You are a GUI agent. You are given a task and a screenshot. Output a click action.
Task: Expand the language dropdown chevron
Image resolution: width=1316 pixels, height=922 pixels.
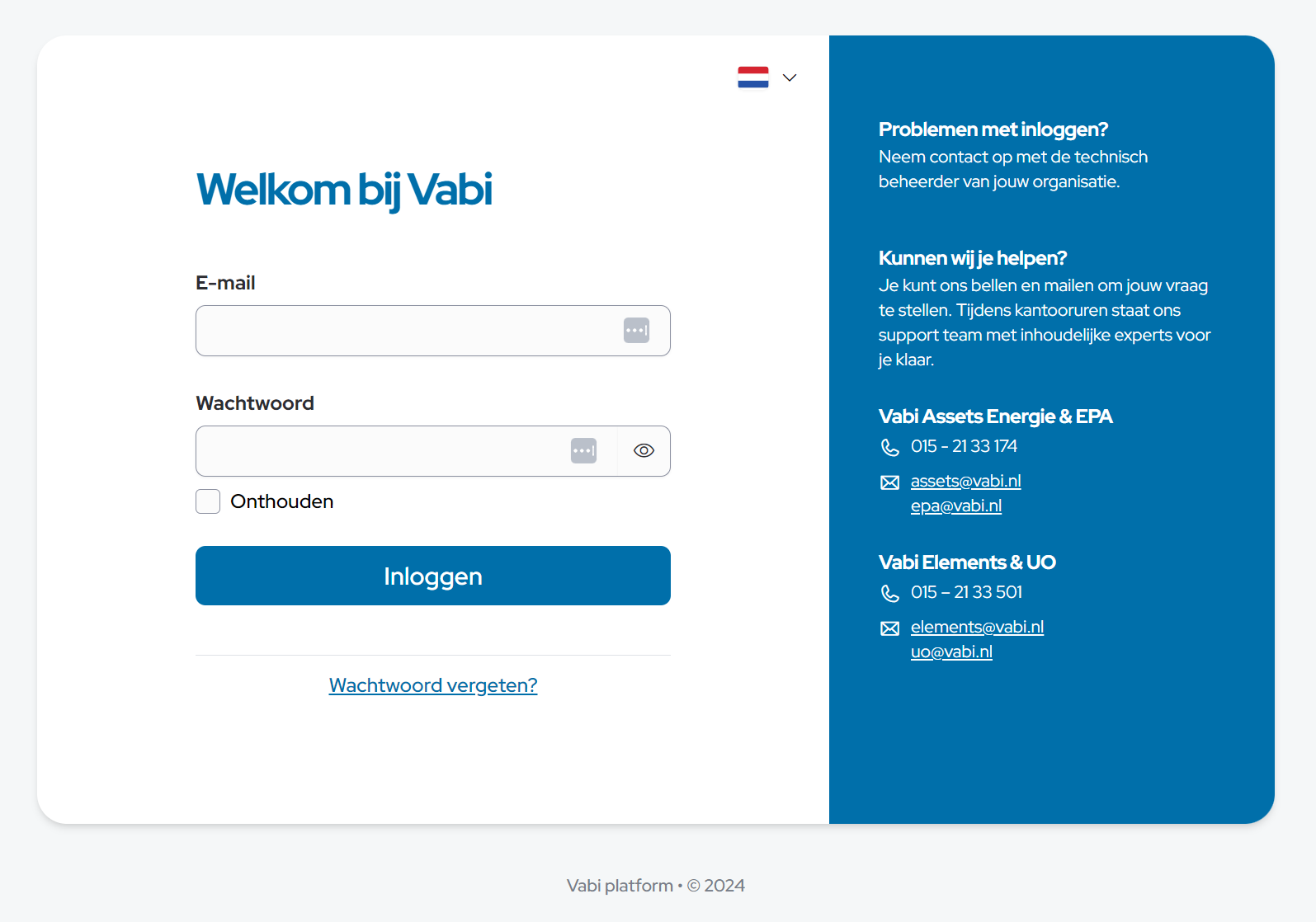tap(790, 78)
